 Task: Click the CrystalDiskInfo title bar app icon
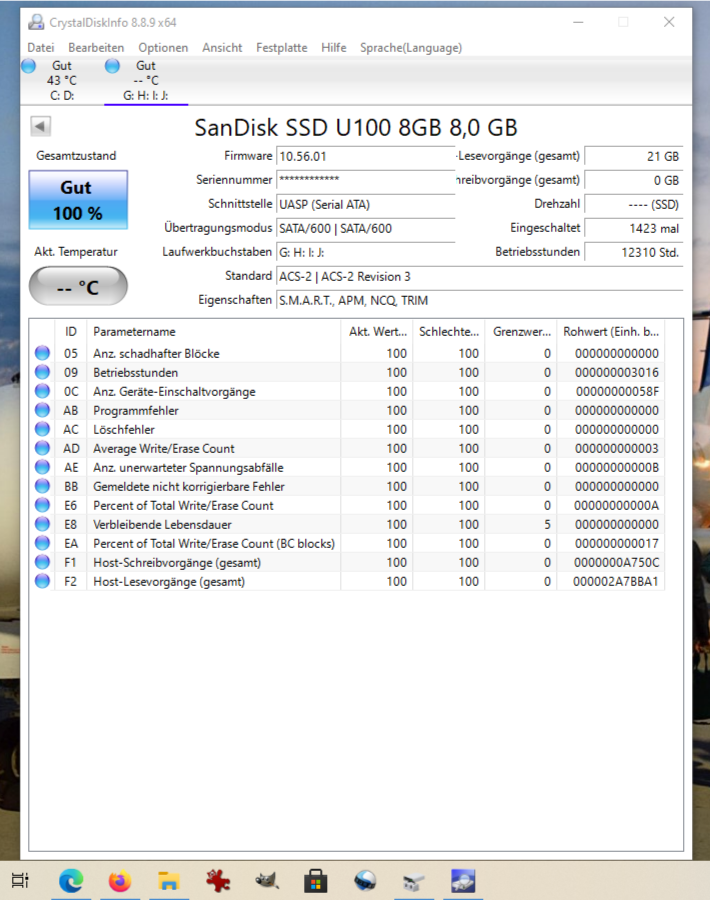36,22
